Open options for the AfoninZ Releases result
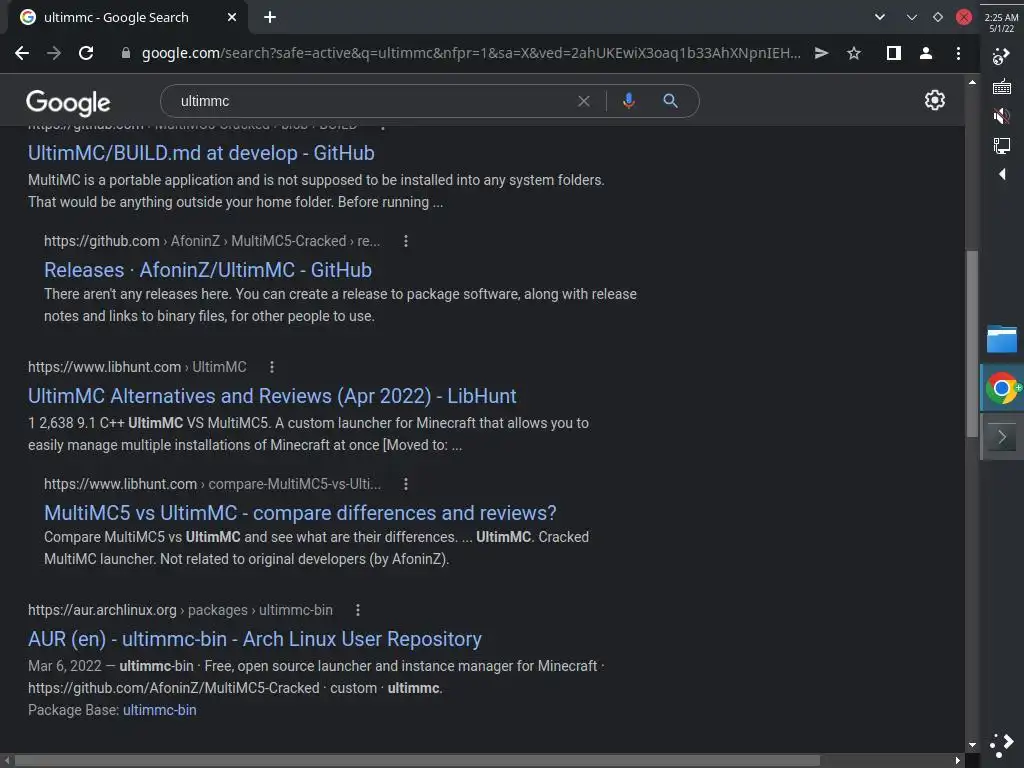 tap(406, 241)
